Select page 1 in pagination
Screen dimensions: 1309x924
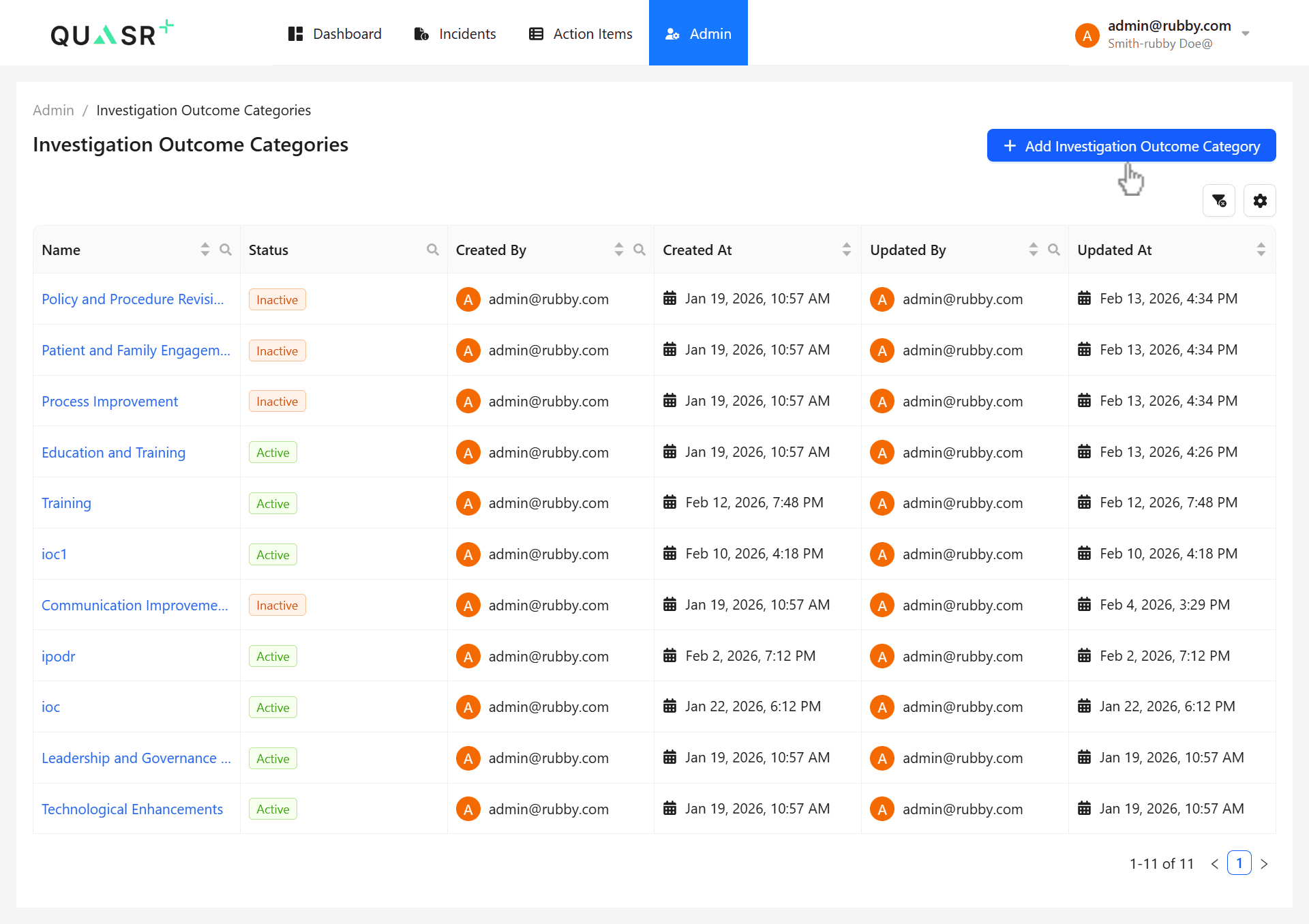pyautogui.click(x=1239, y=863)
